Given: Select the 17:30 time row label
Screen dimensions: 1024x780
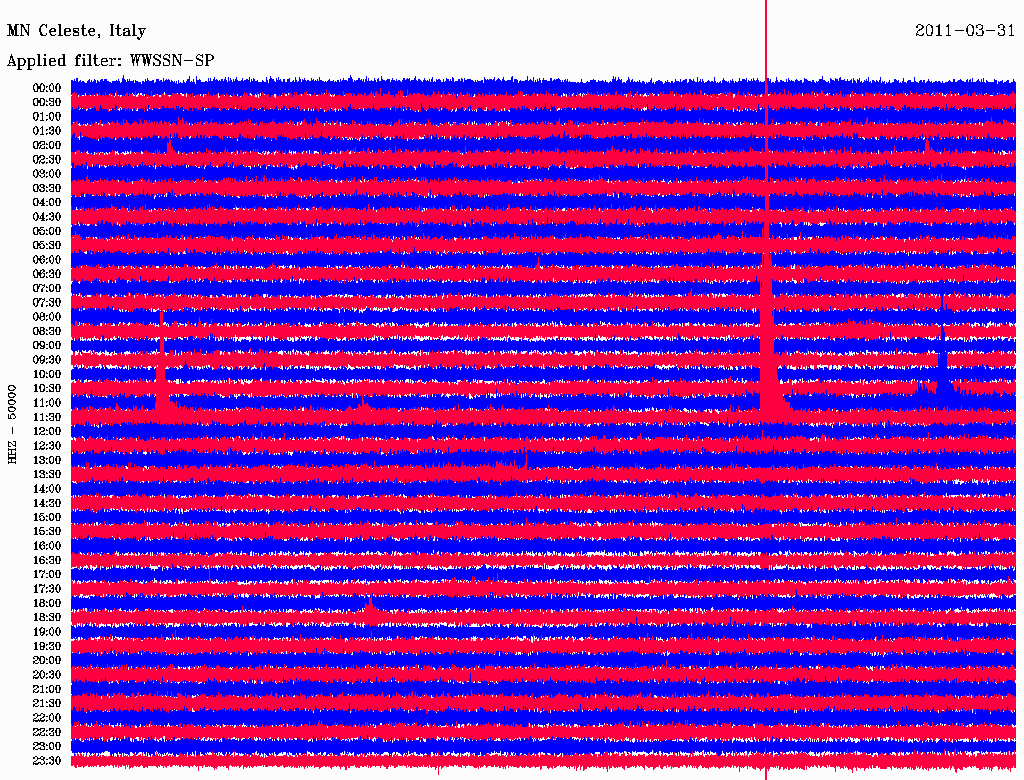Looking at the screenshot, I should point(47,589).
